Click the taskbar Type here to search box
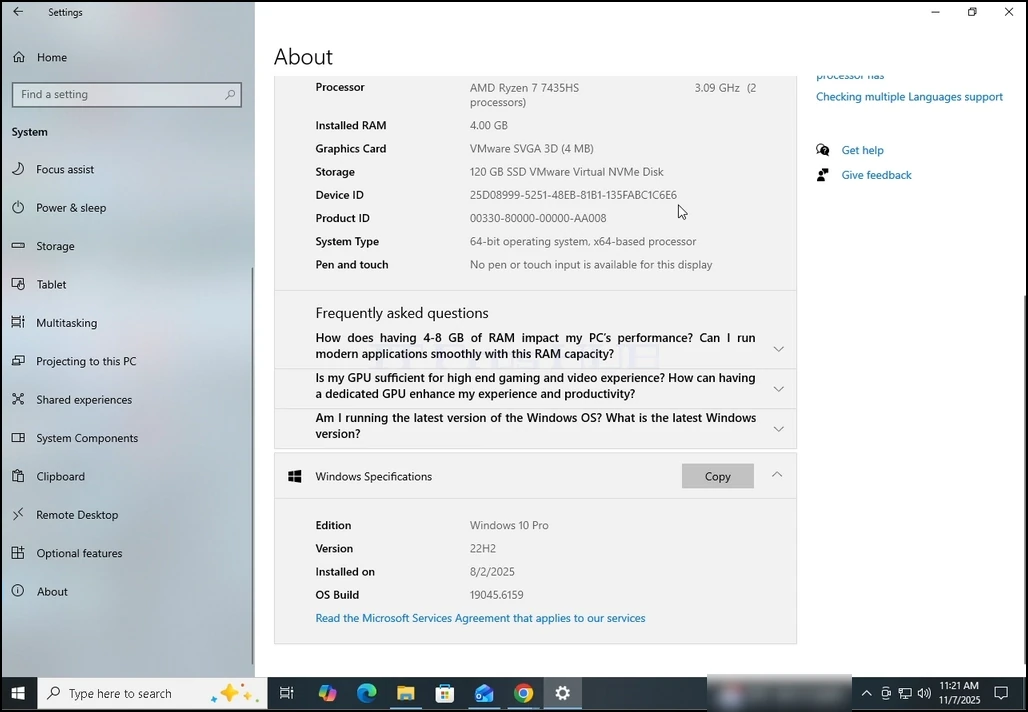This screenshot has height=712, width=1028. pyautogui.click(x=152, y=694)
